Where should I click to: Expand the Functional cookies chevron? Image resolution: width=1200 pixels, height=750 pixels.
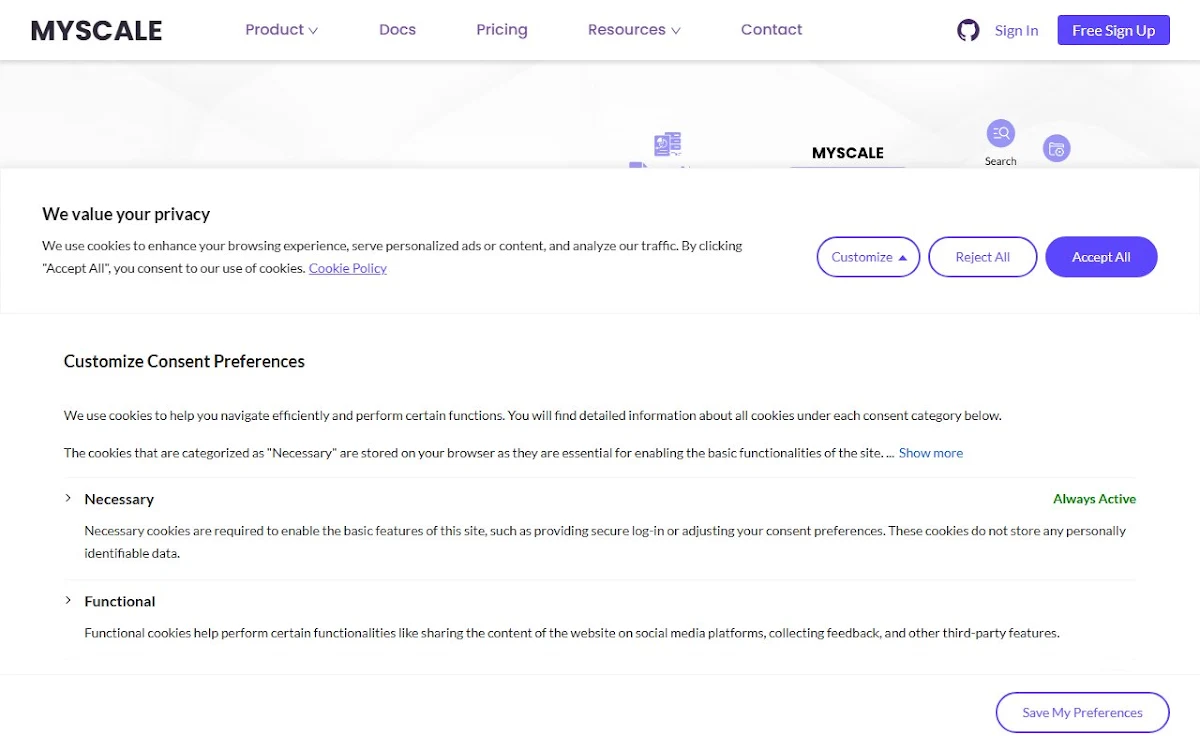68,600
